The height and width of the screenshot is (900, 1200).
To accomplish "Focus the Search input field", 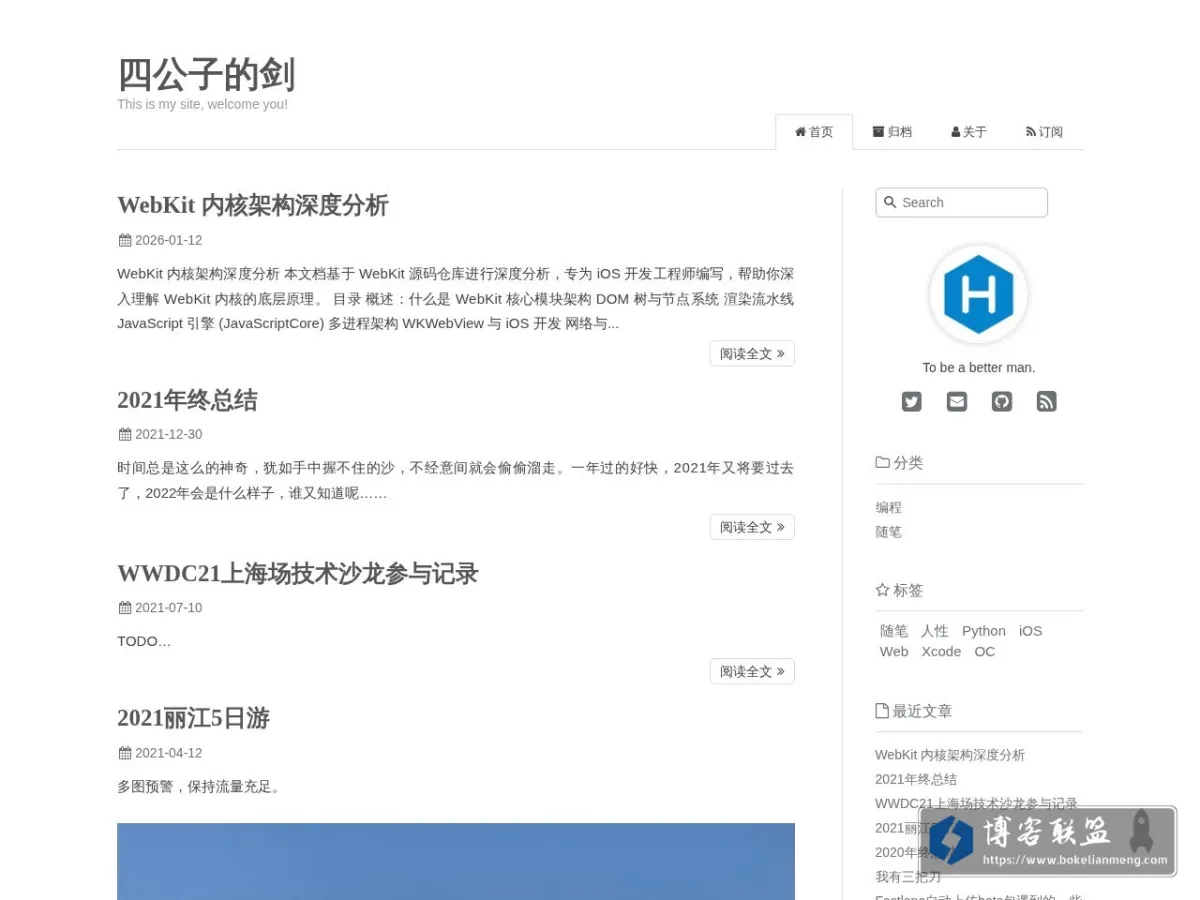I will (x=961, y=202).
